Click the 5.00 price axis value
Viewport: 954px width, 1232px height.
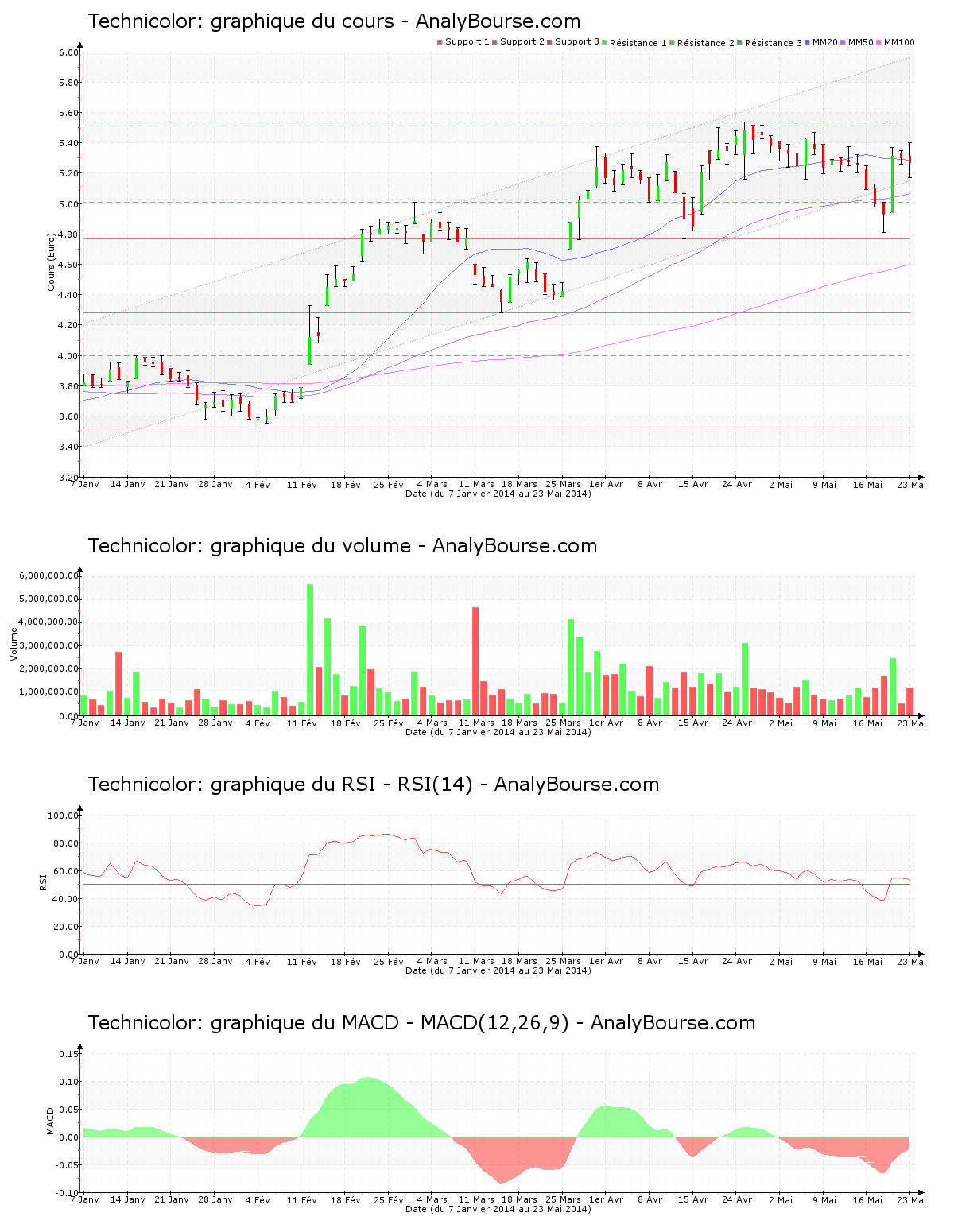[69, 204]
